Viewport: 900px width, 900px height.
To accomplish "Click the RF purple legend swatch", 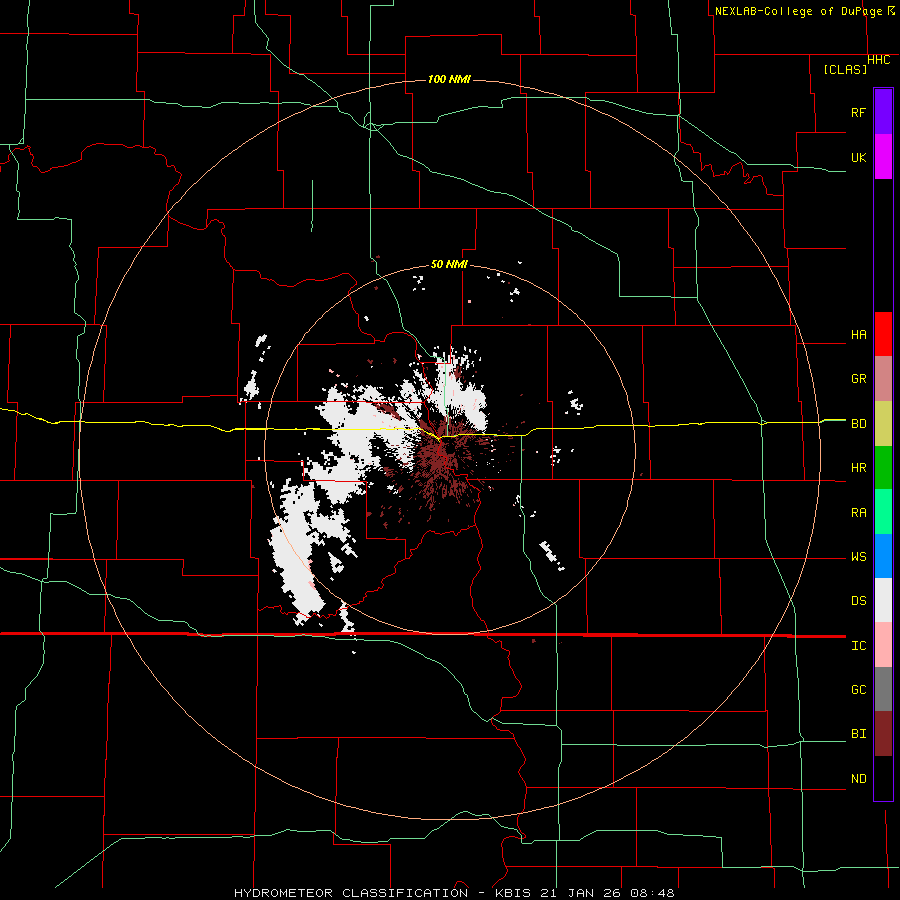I will [x=883, y=112].
